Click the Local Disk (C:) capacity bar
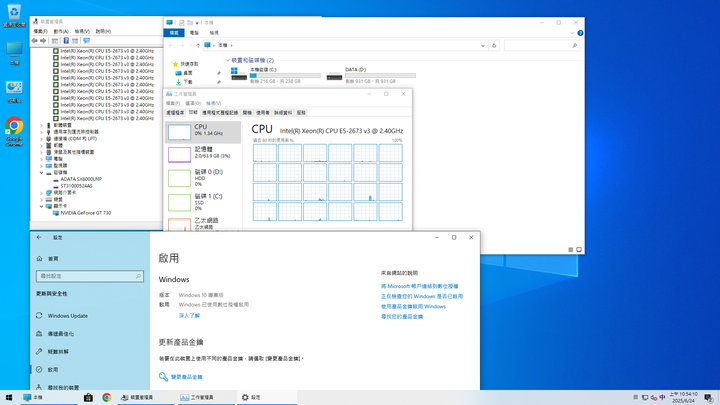 285,76
